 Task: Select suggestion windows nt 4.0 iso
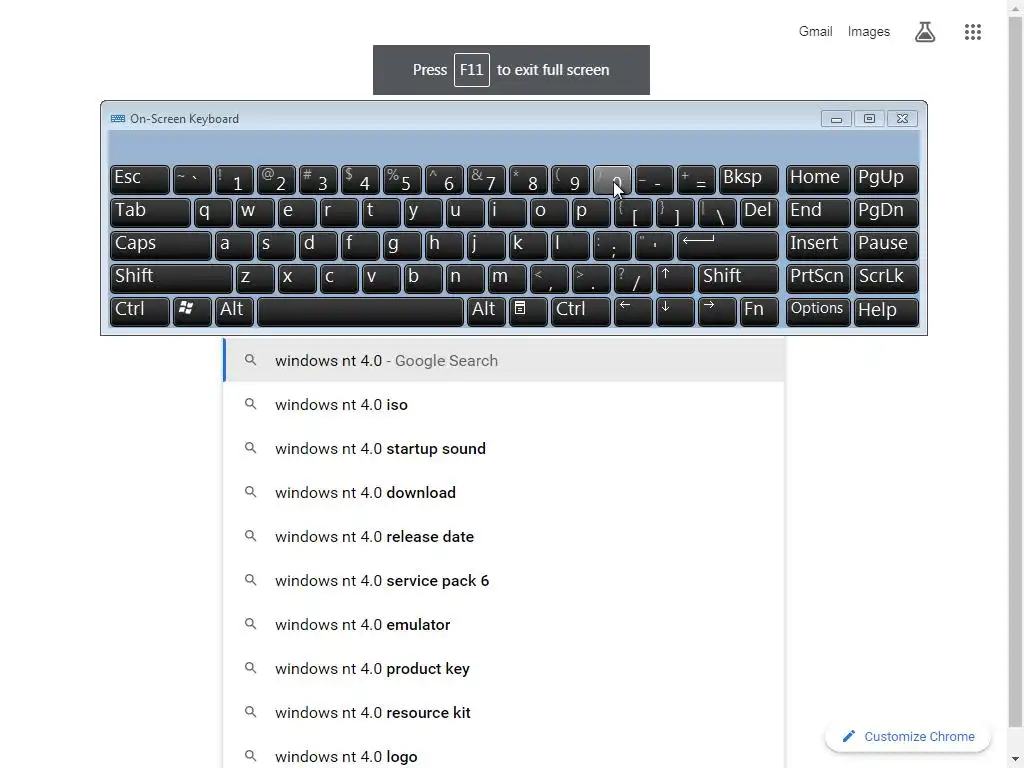[504, 404]
